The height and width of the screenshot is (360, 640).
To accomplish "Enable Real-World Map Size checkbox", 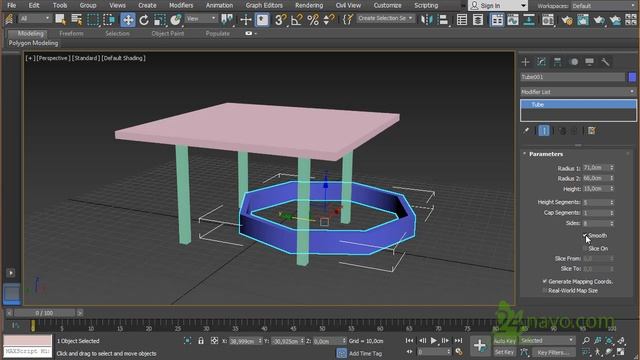I will 544,291.
